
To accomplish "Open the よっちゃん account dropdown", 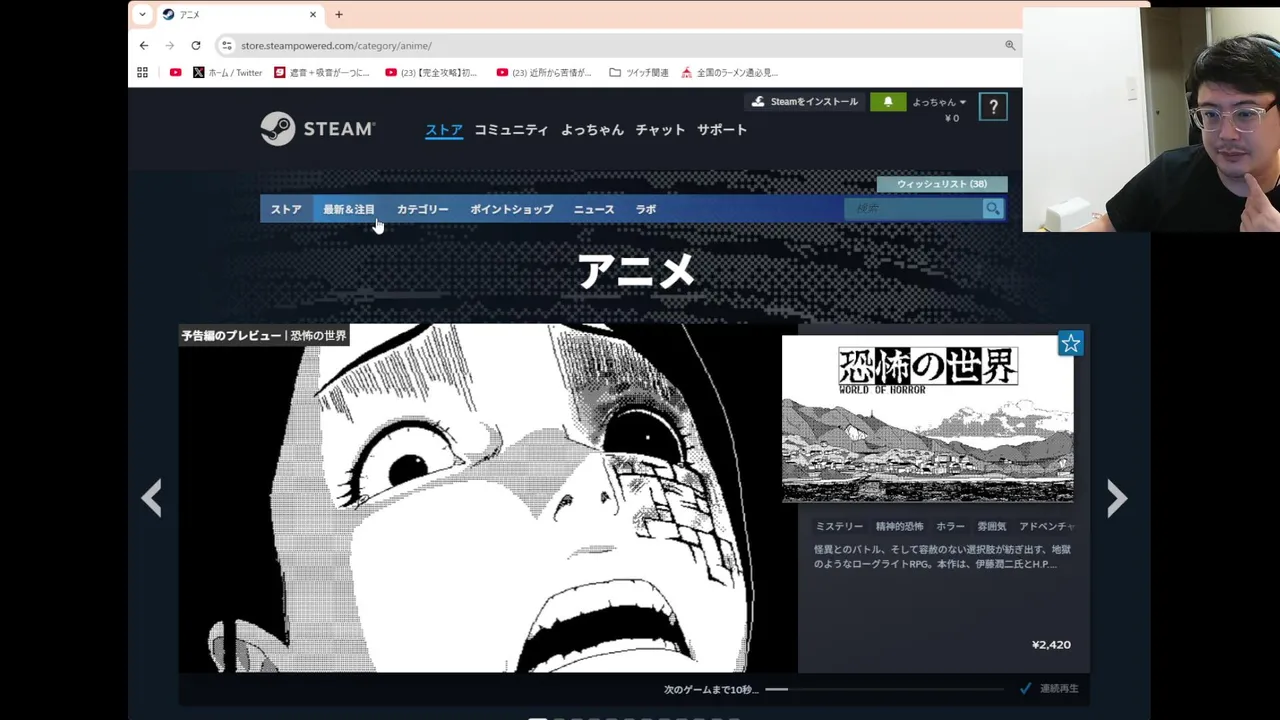I will click(939, 102).
